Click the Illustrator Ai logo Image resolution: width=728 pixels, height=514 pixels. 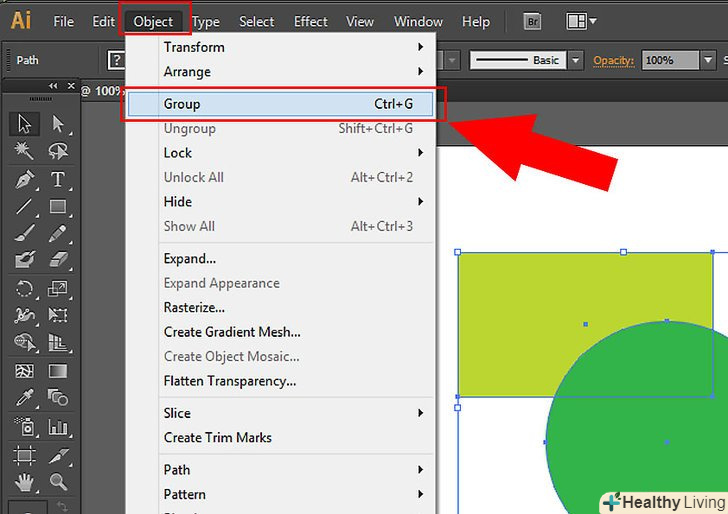21,20
